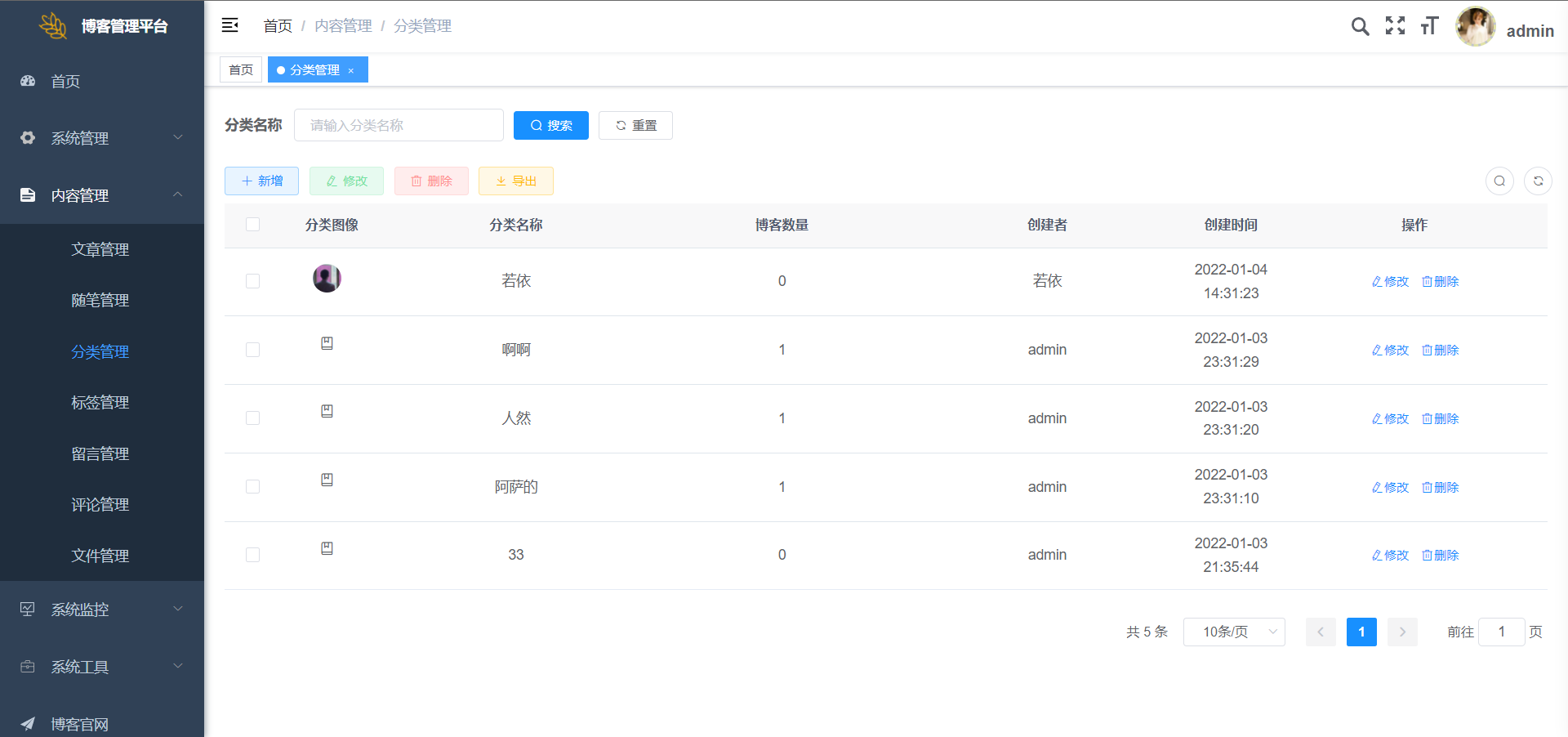Click the admin user avatar
Viewport: 1568px width, 737px height.
pyautogui.click(x=1475, y=27)
